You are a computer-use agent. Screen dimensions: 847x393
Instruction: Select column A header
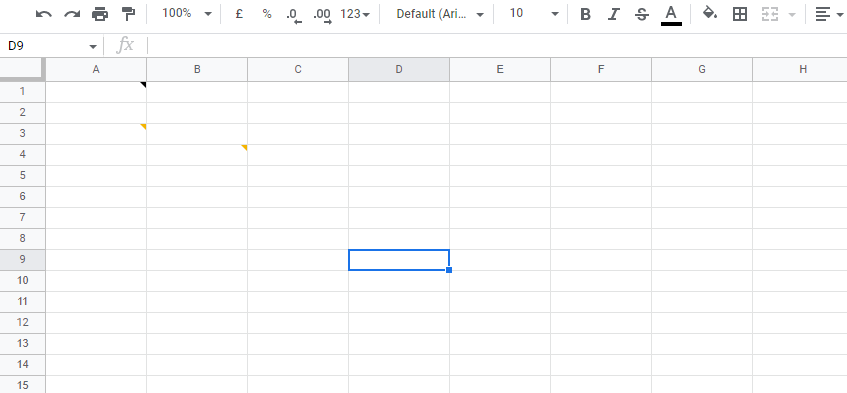coord(96,70)
